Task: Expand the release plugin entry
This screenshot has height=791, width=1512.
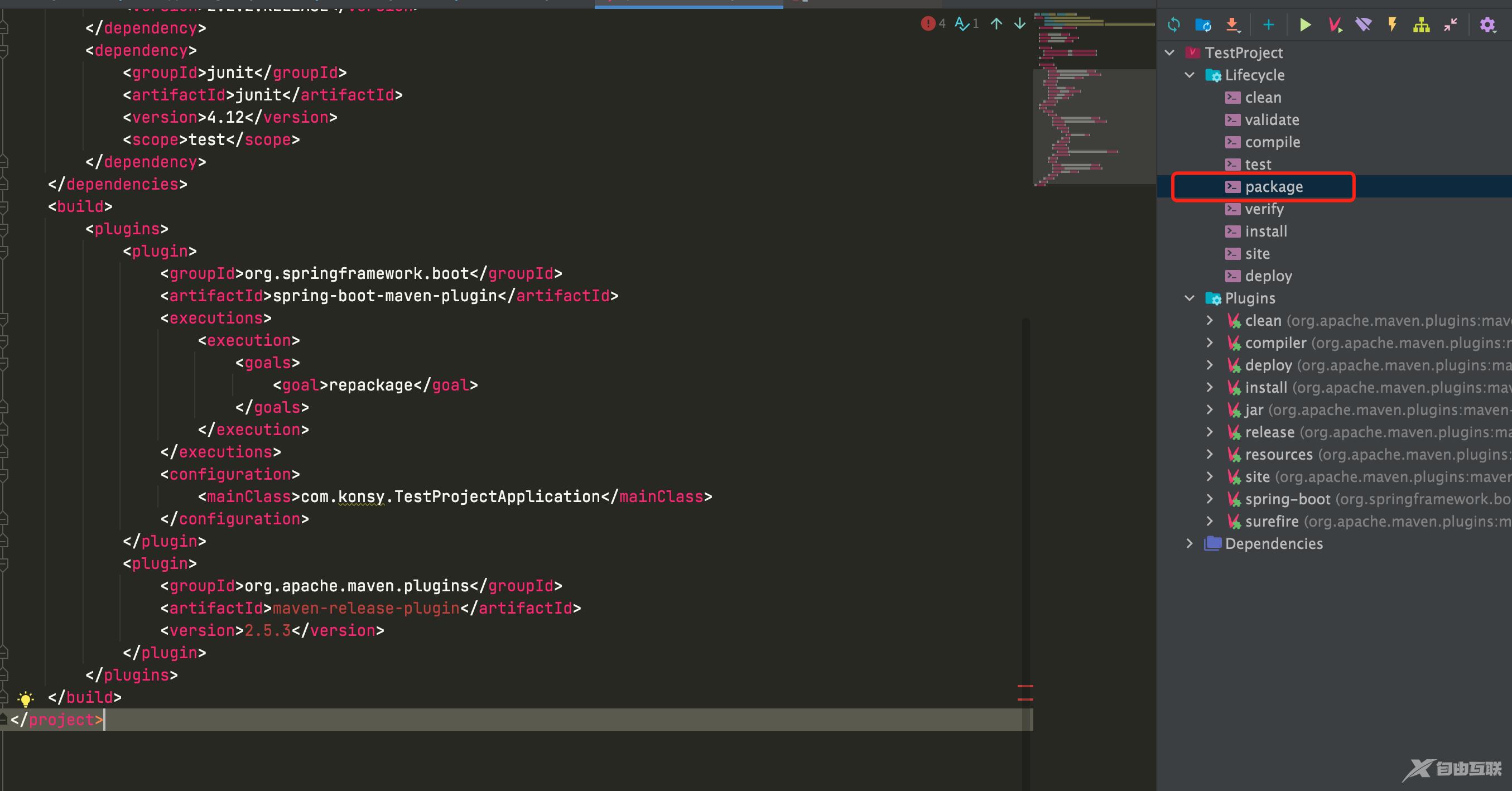Action: click(1210, 432)
